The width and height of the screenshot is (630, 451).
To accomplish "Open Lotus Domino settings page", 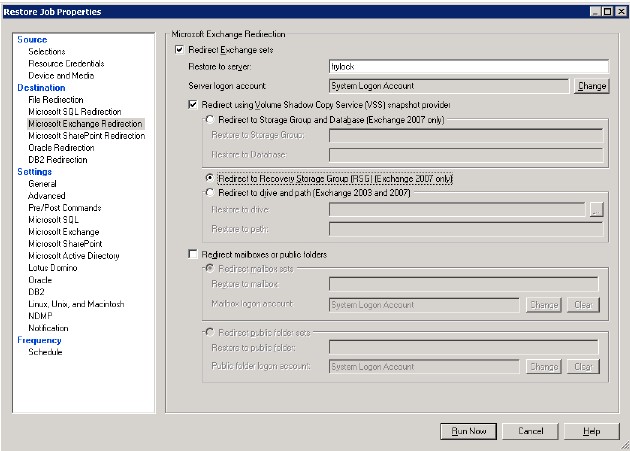I will [x=53, y=268].
